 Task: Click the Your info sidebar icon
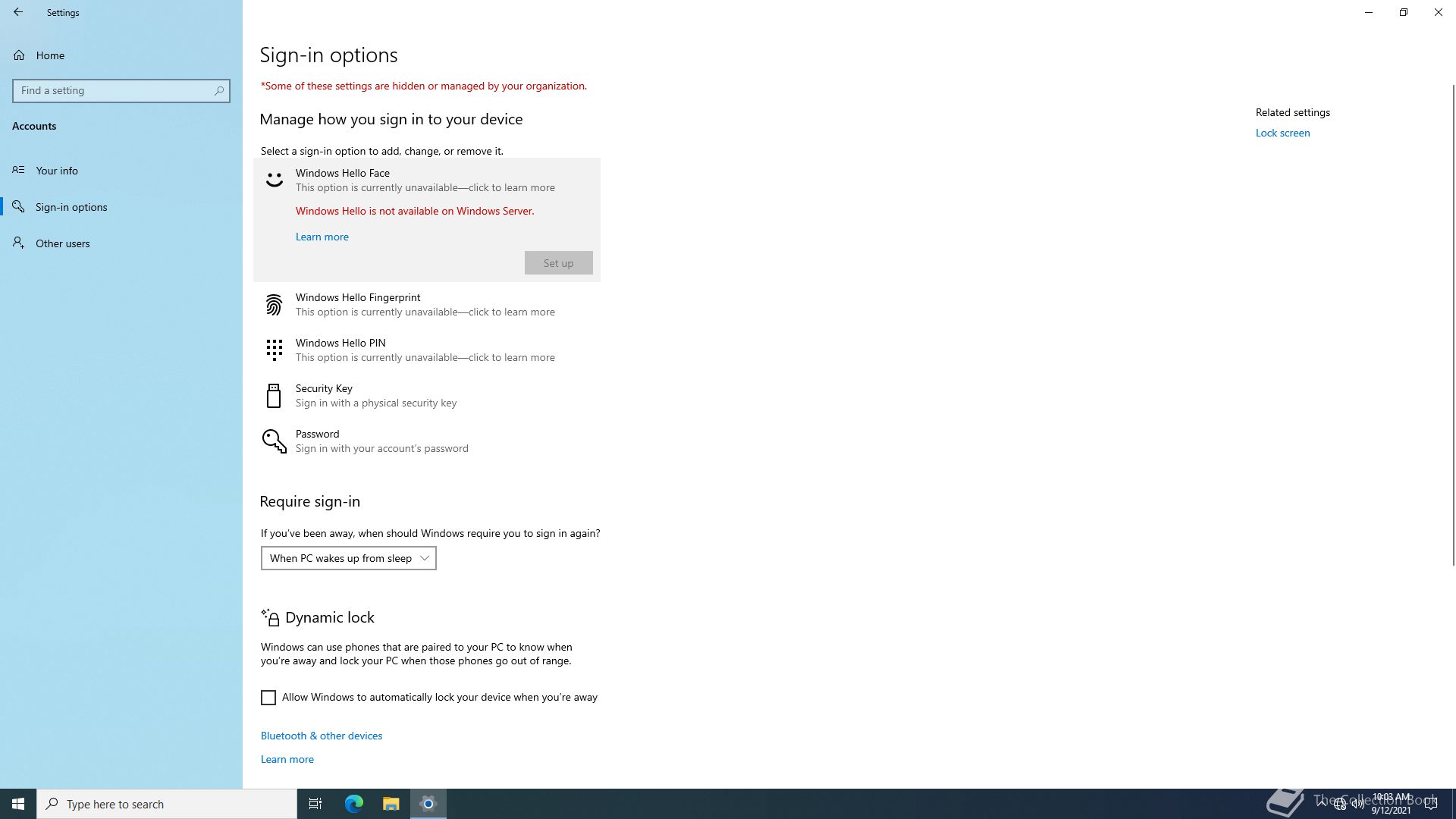pos(18,171)
